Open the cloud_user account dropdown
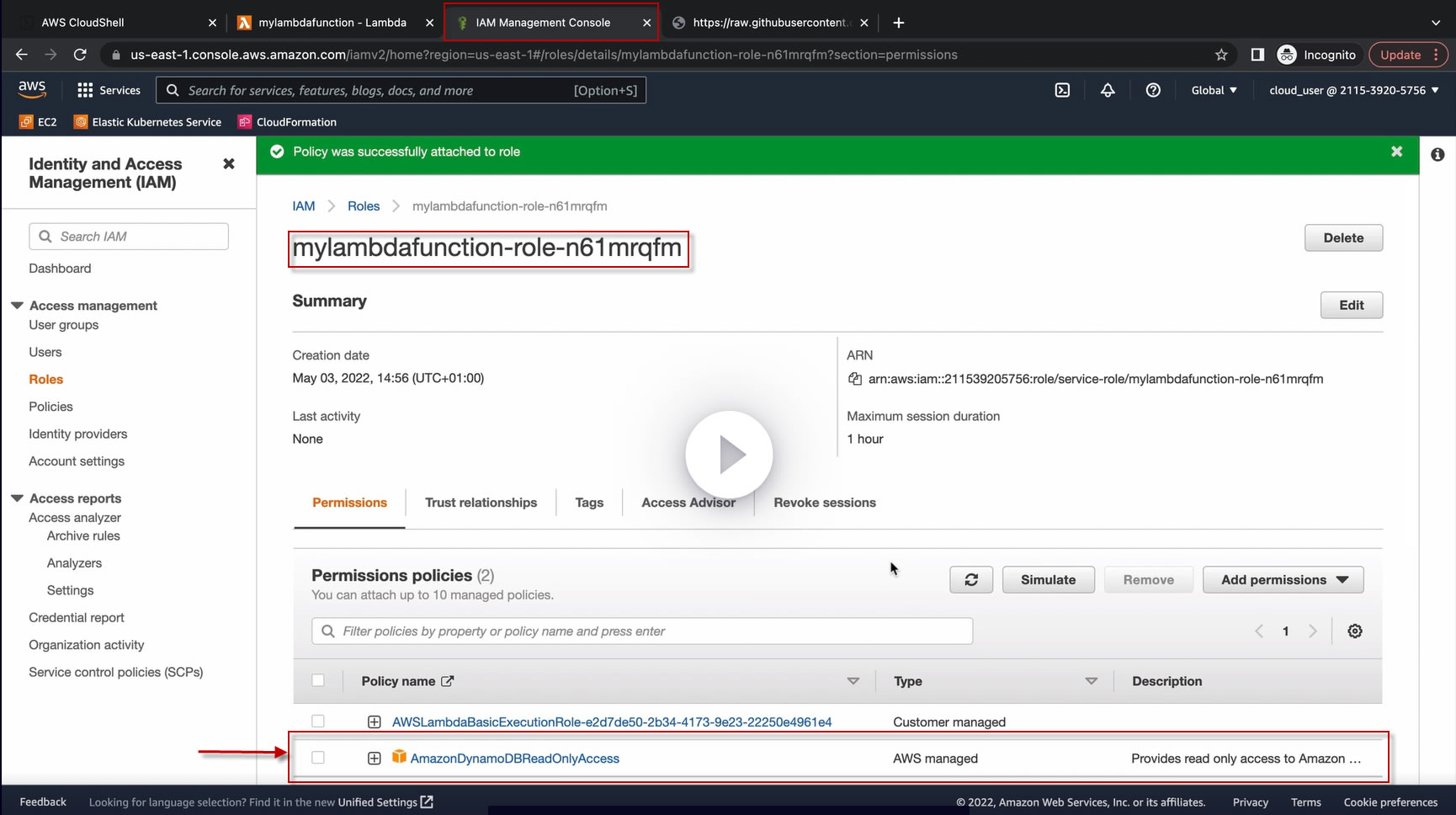The image size is (1456, 815). pyautogui.click(x=1354, y=90)
